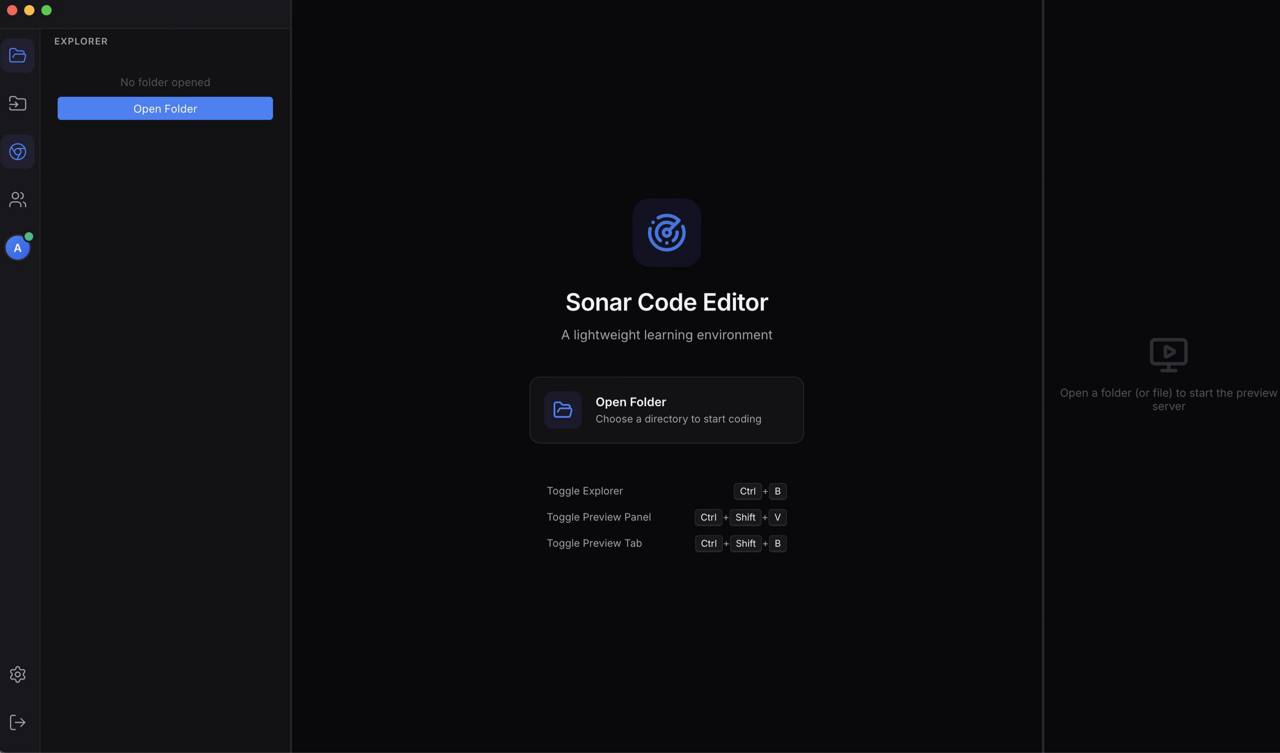Image resolution: width=1280 pixels, height=753 pixels.
Task: Click the No folder opened text
Action: coord(165,82)
